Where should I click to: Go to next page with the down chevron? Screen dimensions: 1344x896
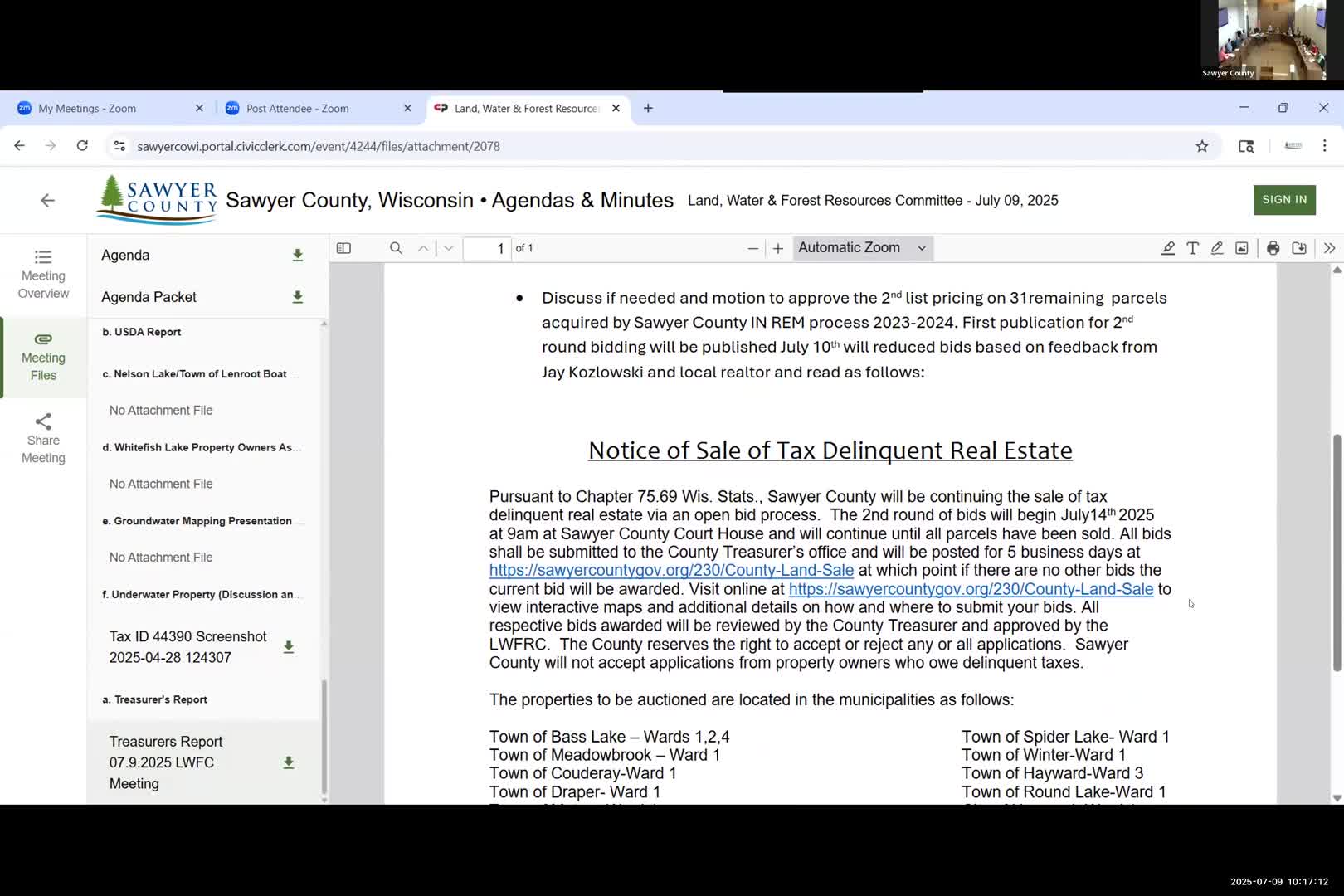(448, 248)
